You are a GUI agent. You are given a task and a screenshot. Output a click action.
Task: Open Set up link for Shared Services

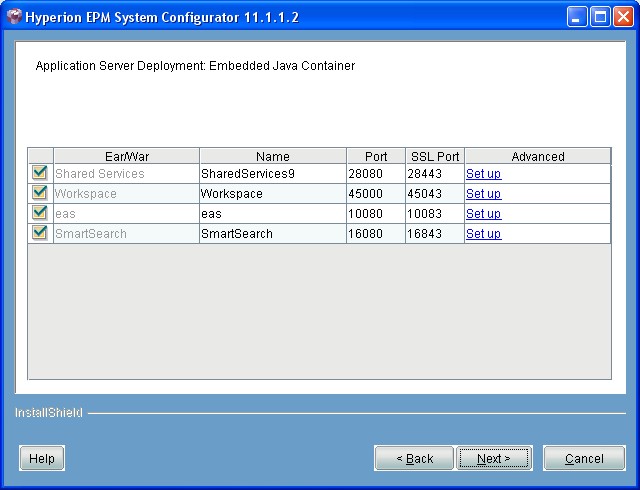483,174
